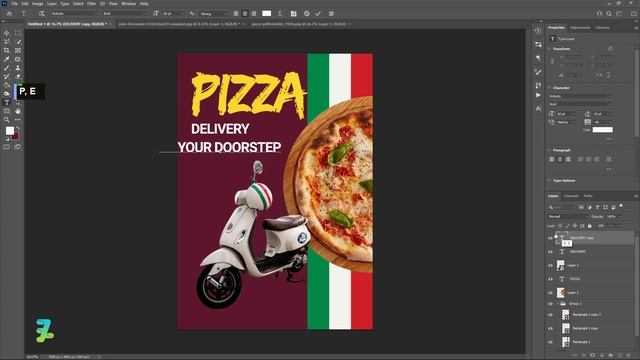
Task: Hide the DELIVERY text layer
Action: 550,252
